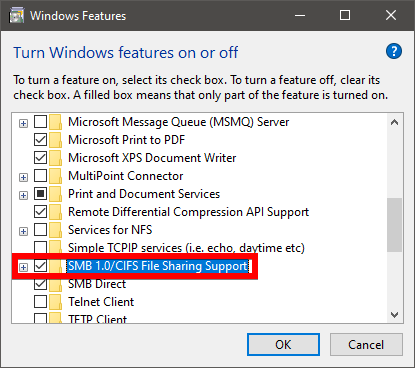Close the Windows Features dialog

click(391, 15)
